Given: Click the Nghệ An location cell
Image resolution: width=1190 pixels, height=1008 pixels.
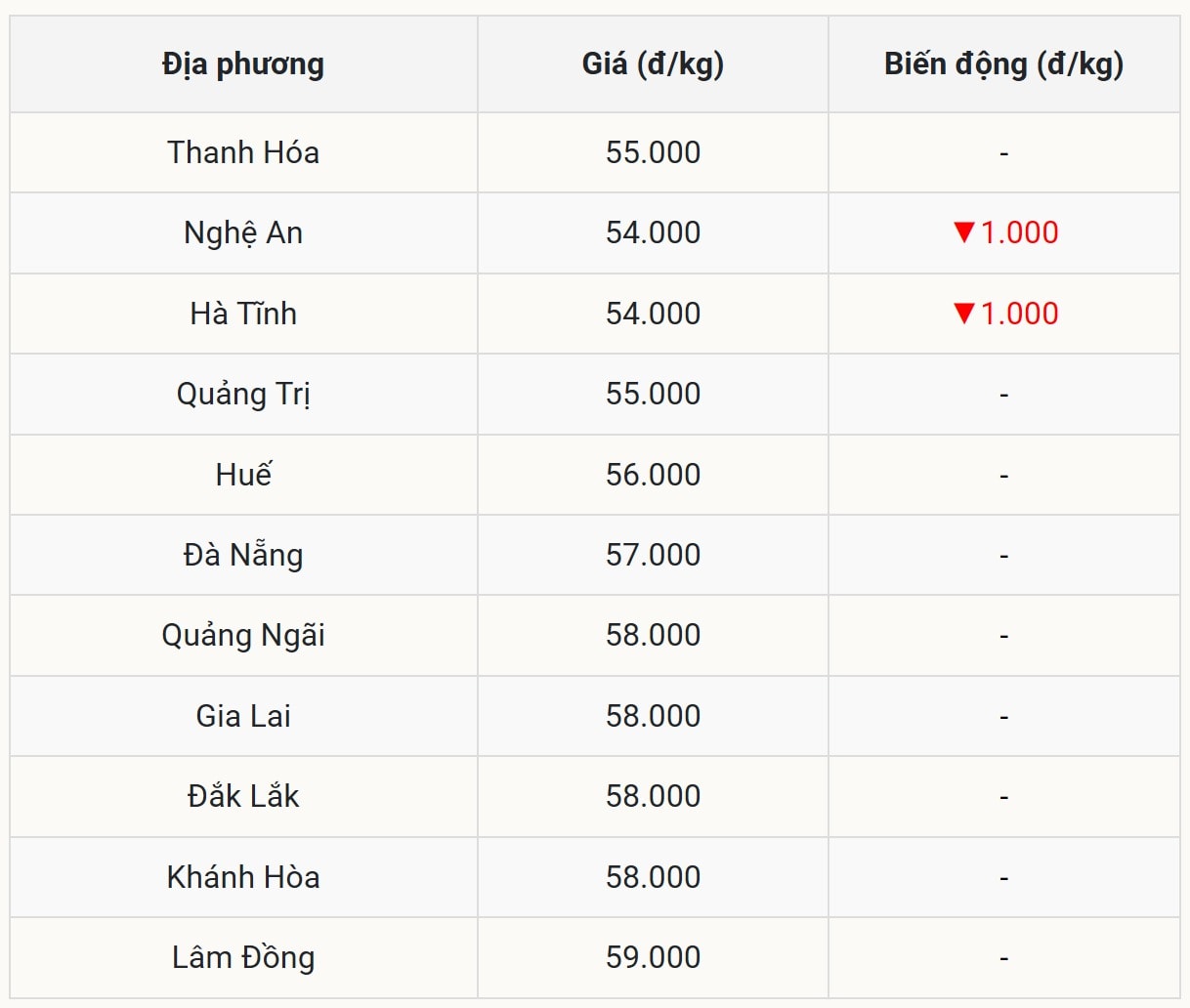Looking at the screenshot, I should (243, 233).
